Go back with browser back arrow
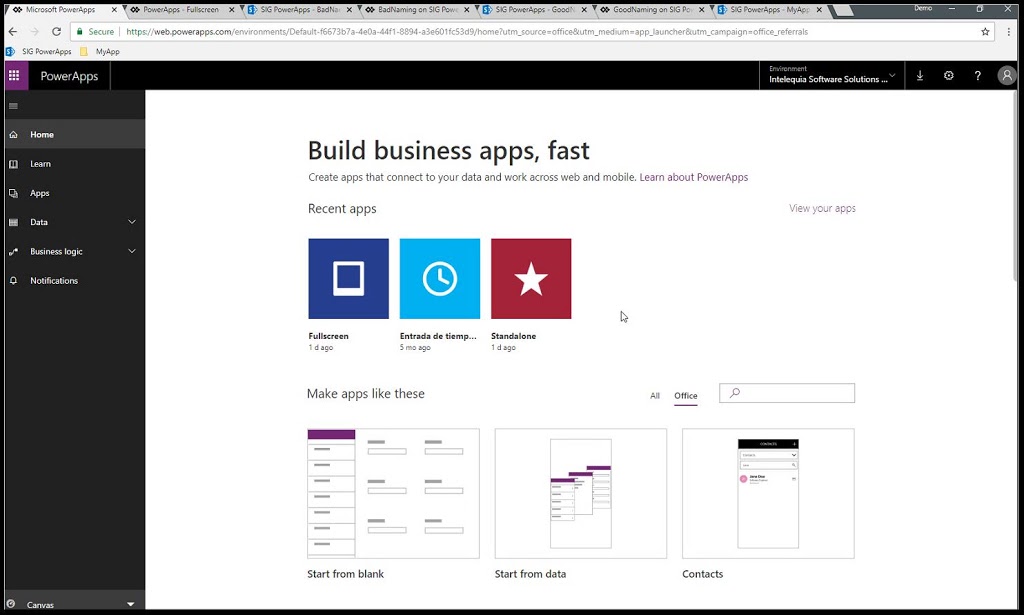Viewport: 1024px width, 615px height. (x=13, y=31)
